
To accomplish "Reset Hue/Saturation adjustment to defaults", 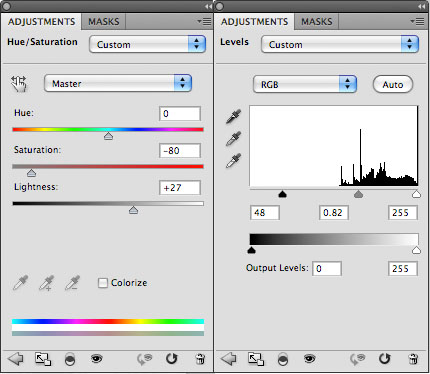I will tap(171, 359).
